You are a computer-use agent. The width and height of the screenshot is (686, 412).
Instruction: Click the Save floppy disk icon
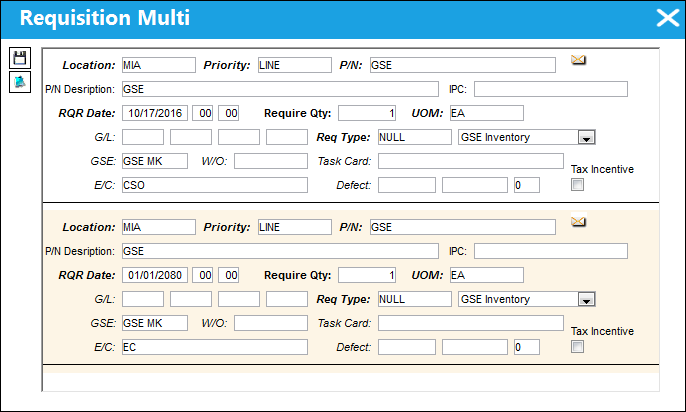point(20,58)
